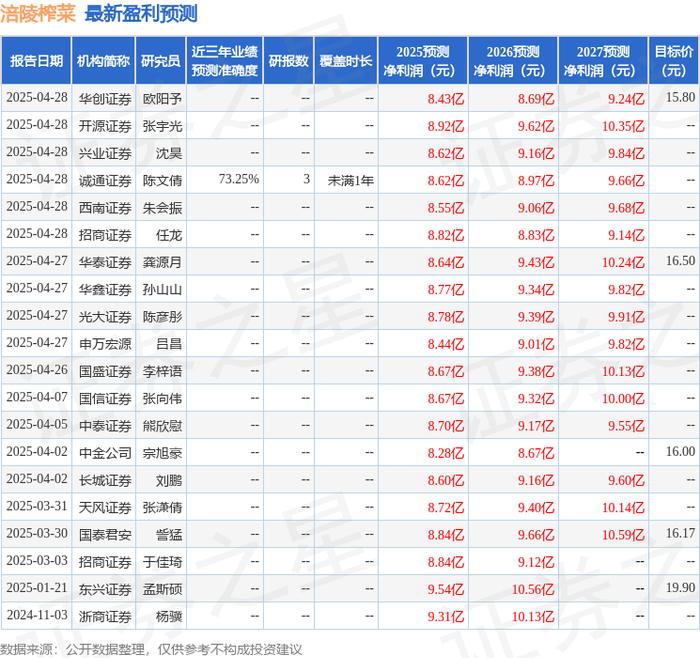The image size is (700, 658).
Task: Click analyst name 訾猛
Action: (169, 534)
